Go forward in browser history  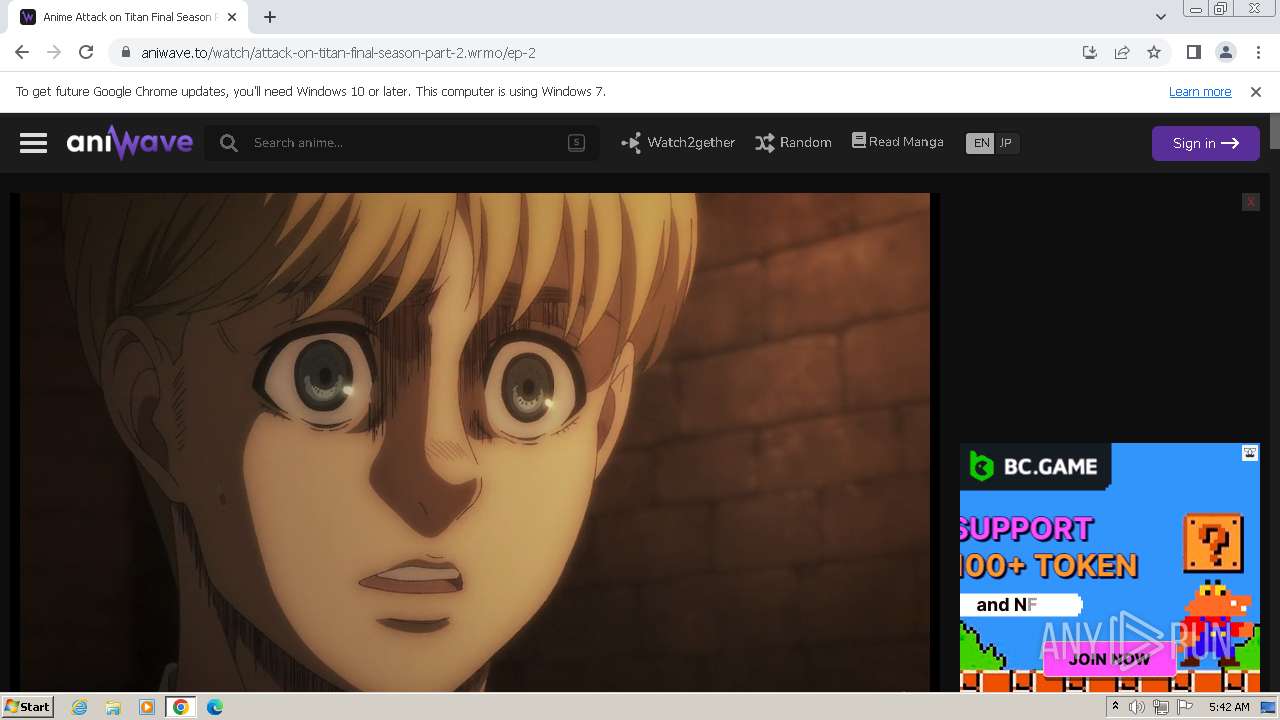click(x=54, y=52)
